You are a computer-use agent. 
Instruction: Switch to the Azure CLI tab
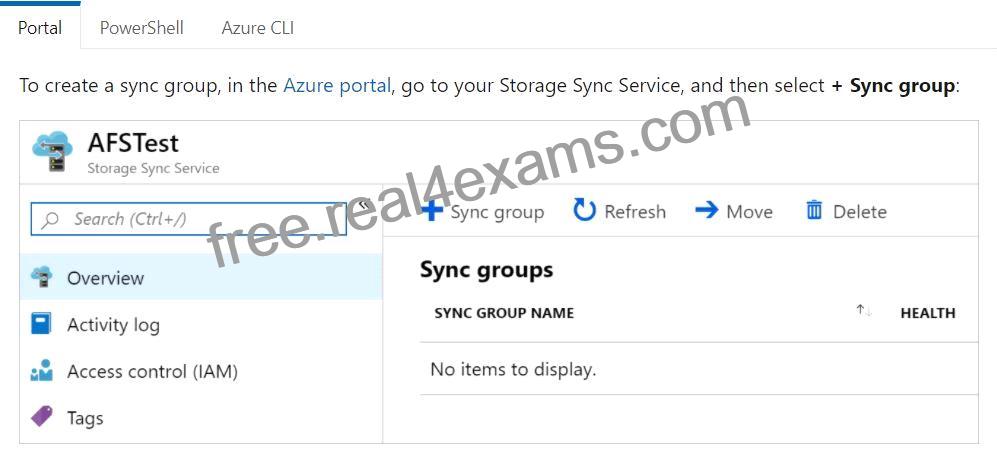(258, 28)
